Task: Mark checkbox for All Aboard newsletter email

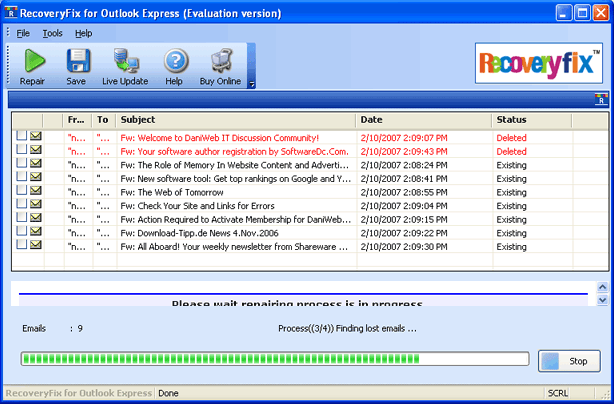Action: tap(22, 244)
